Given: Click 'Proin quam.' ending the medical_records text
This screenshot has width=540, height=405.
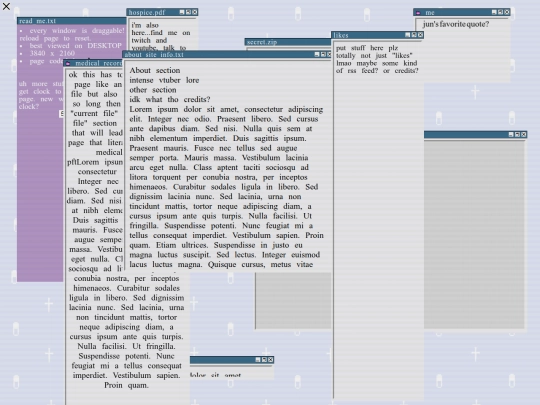Looking at the screenshot, I should (x=126, y=385).
